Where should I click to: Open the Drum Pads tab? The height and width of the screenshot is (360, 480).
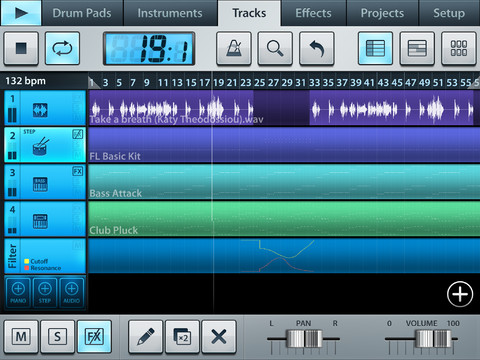pos(82,13)
